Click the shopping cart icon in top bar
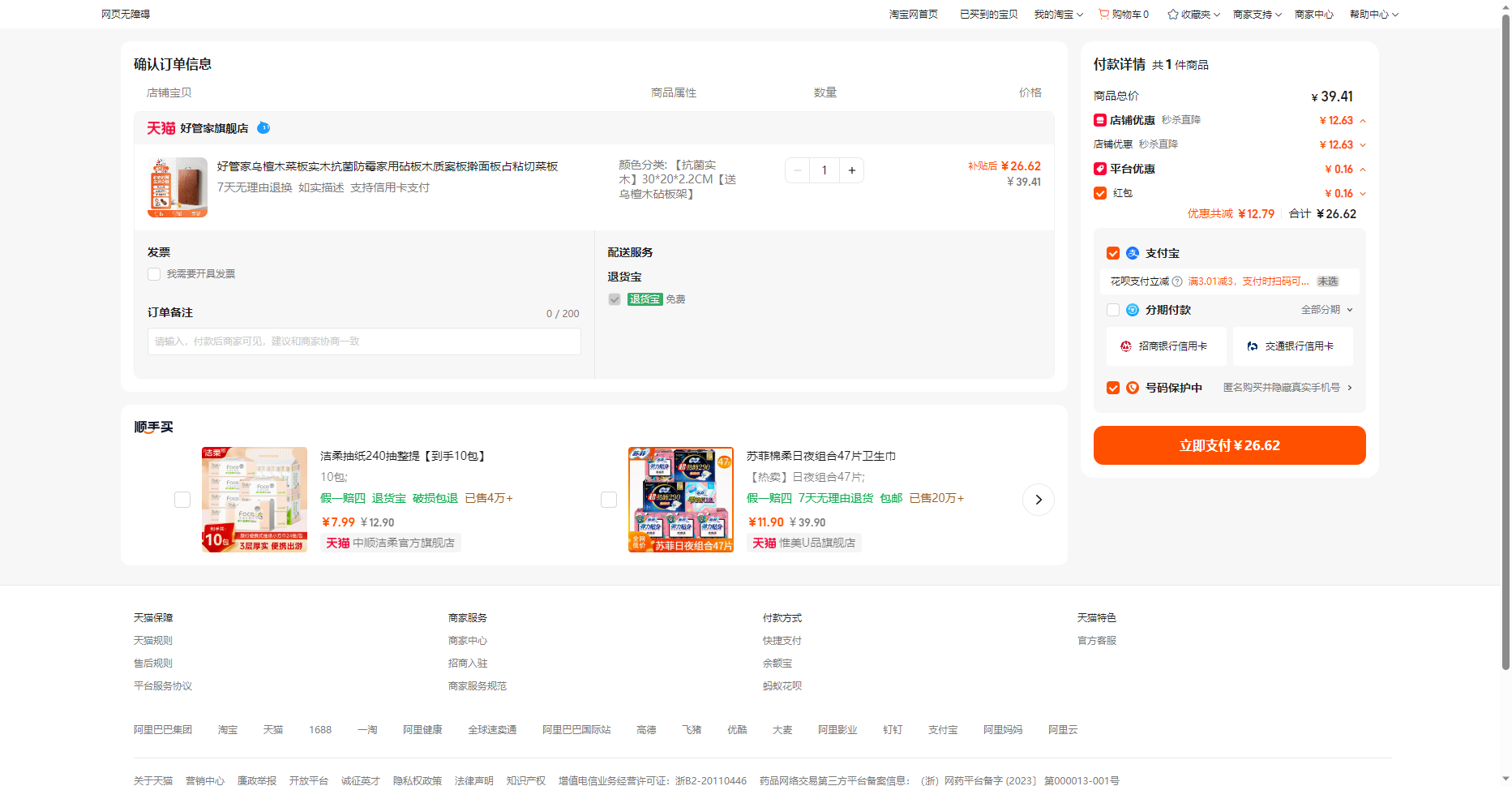Image resolution: width=1512 pixels, height=786 pixels. (x=1103, y=14)
